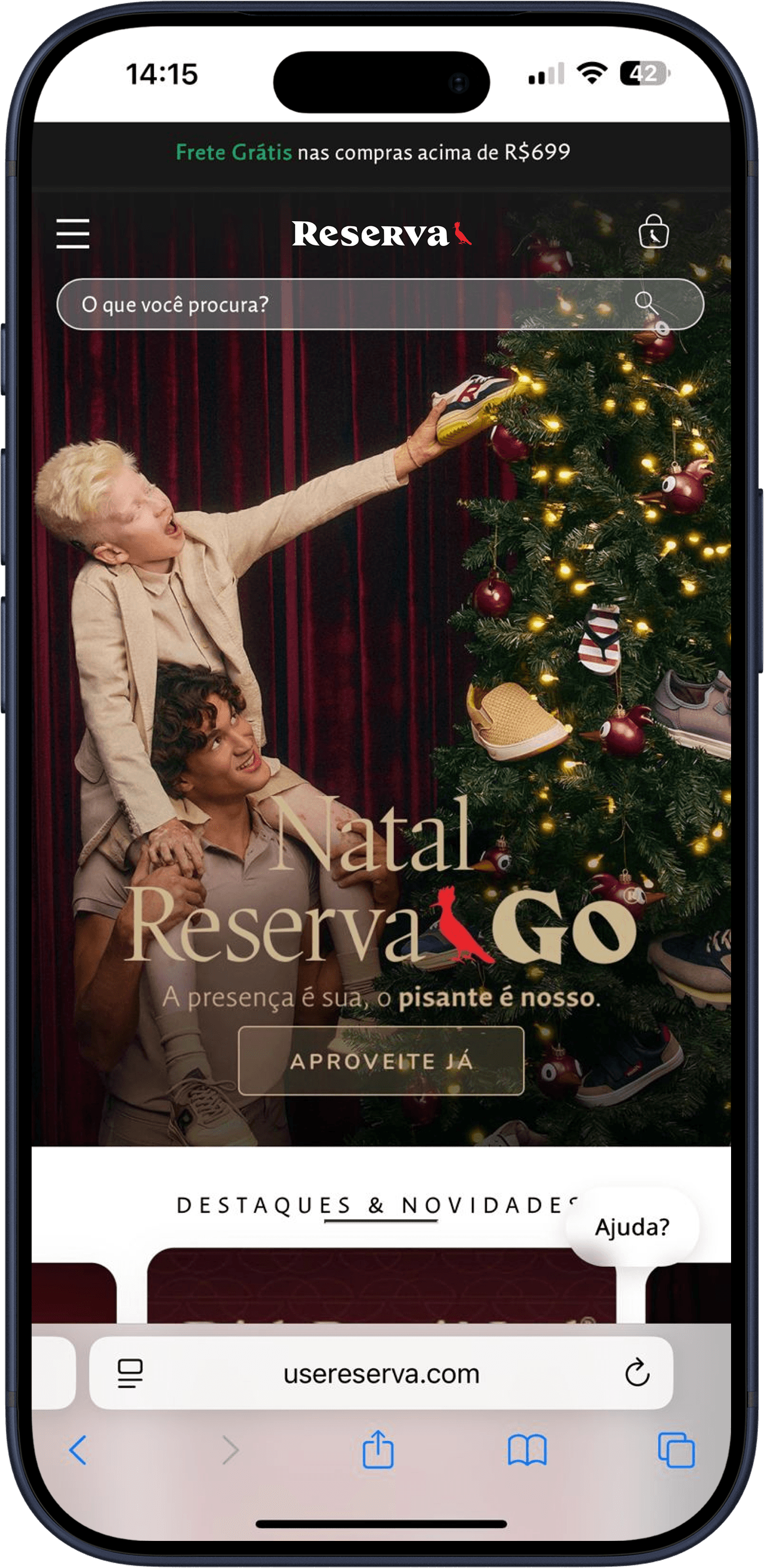Open the center dark red highlight card
The width and height of the screenshot is (764, 1568).
tap(382, 1285)
